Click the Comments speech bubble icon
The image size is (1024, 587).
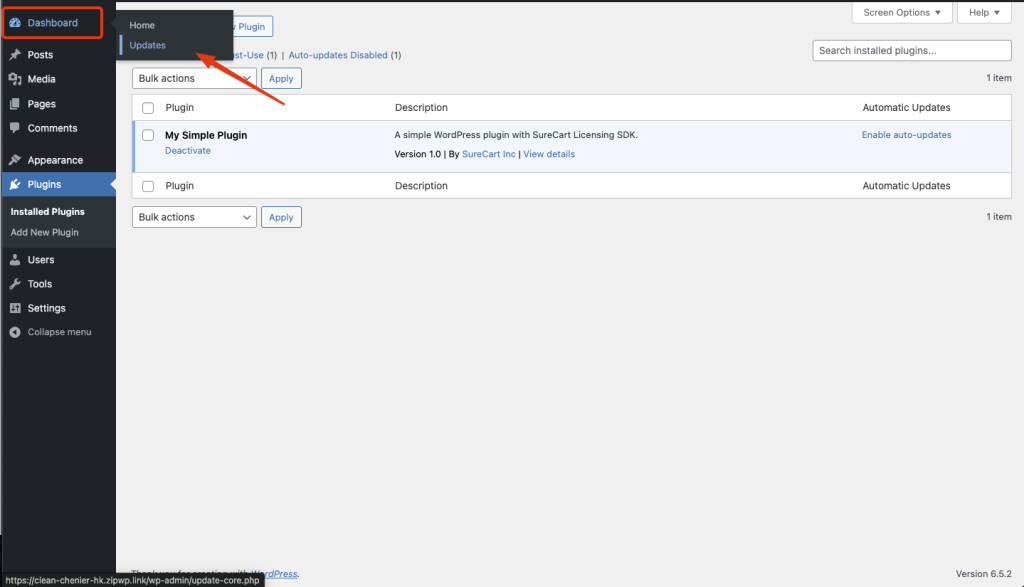(15, 128)
